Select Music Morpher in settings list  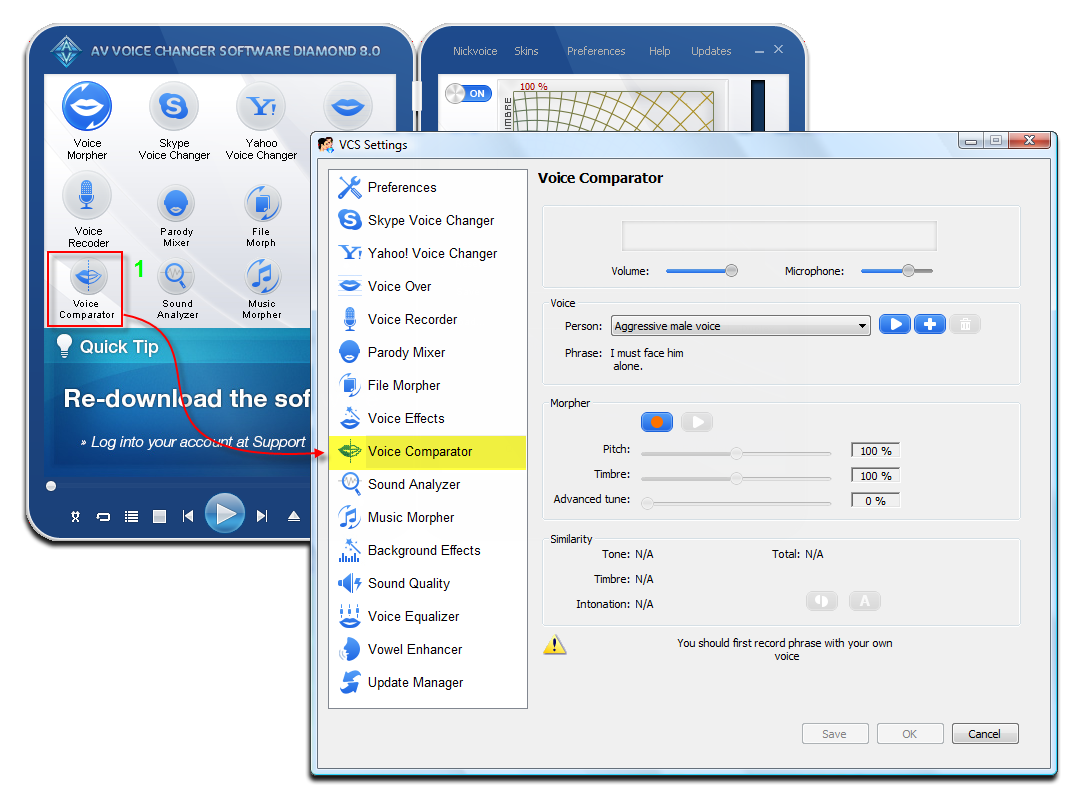click(x=428, y=517)
